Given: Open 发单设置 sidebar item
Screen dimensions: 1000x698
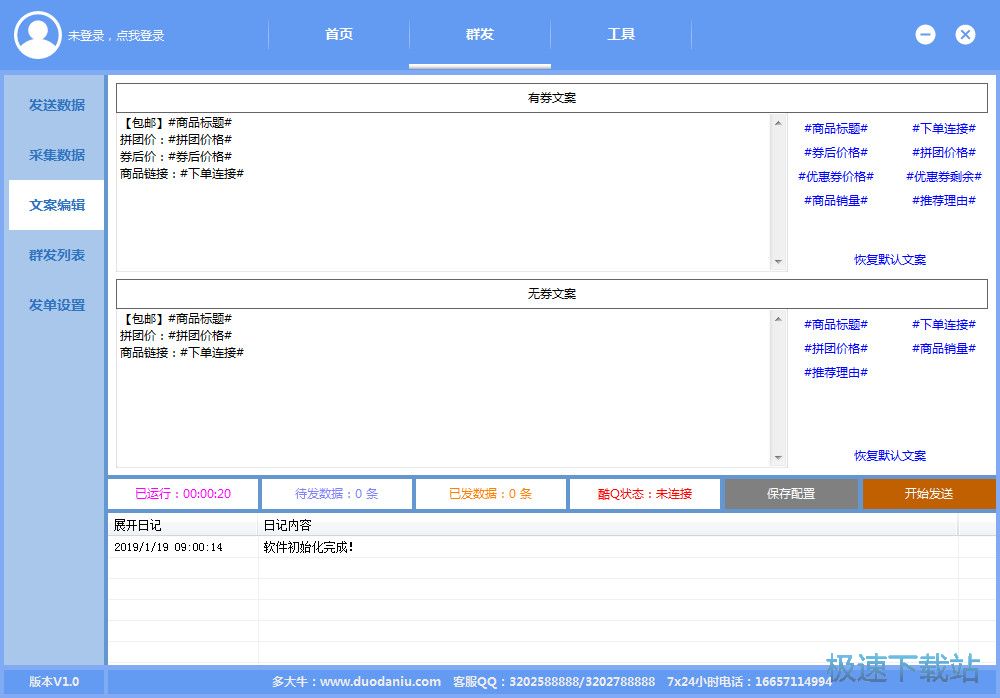Looking at the screenshot, I should coord(56,305).
